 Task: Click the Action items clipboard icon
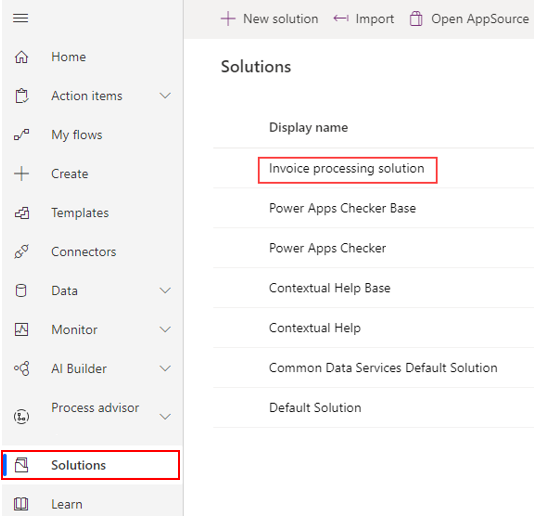tap(21, 96)
